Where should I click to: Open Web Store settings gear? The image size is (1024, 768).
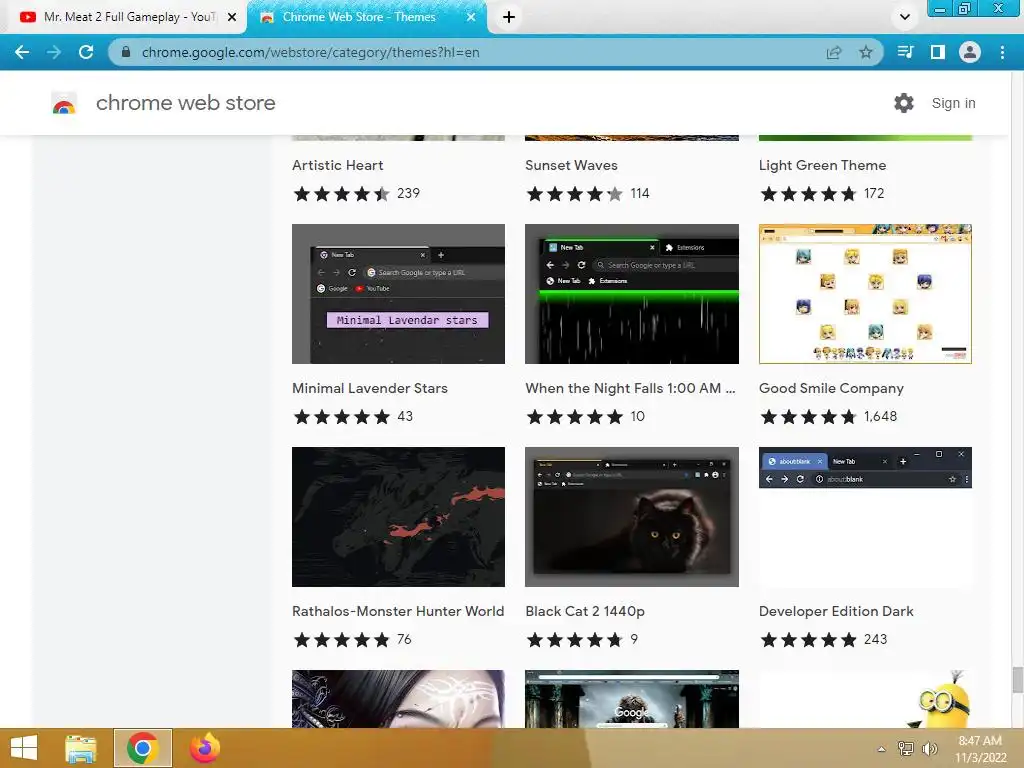point(904,103)
